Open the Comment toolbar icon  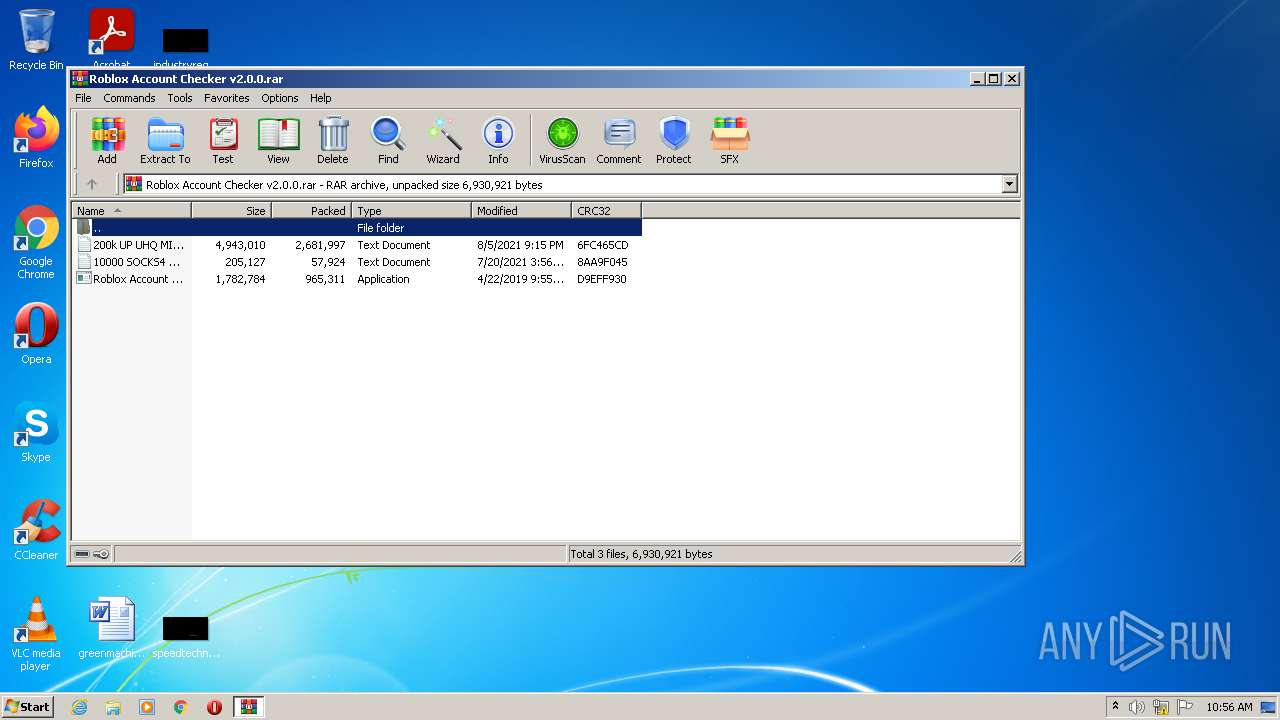(619, 140)
